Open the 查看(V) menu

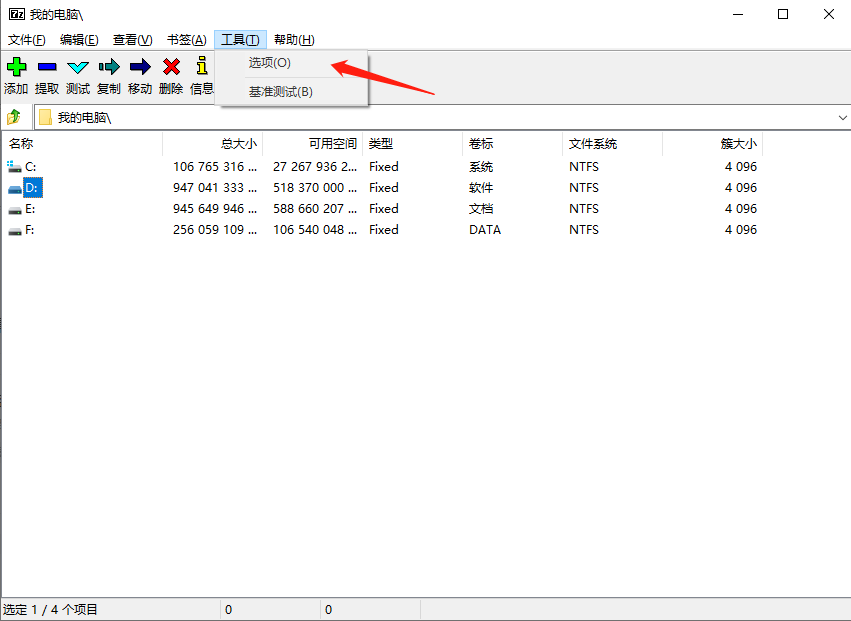(132, 40)
